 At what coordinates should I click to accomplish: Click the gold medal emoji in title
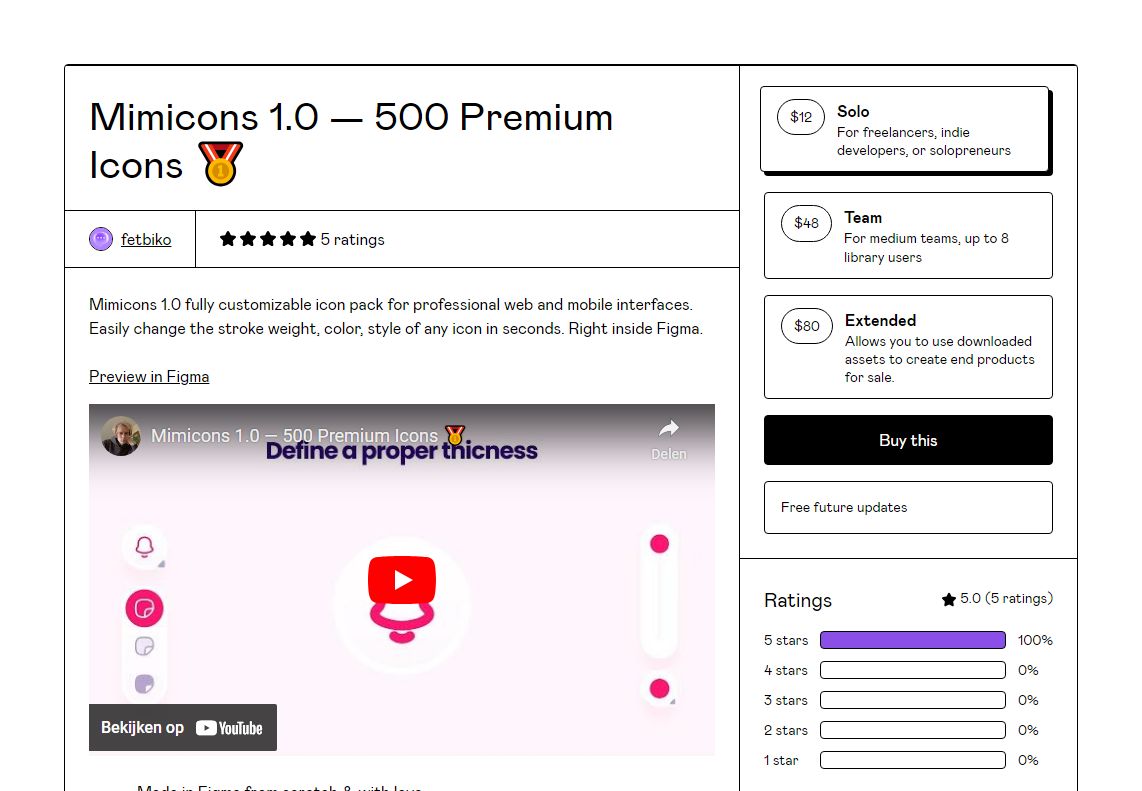click(220, 164)
